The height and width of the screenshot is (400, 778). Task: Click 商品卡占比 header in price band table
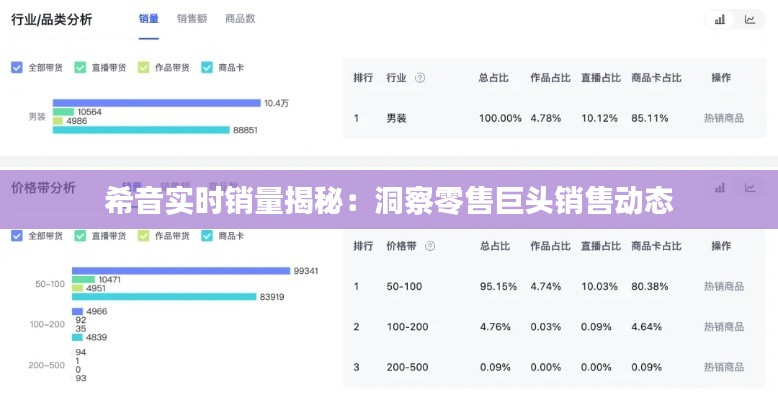click(656, 246)
